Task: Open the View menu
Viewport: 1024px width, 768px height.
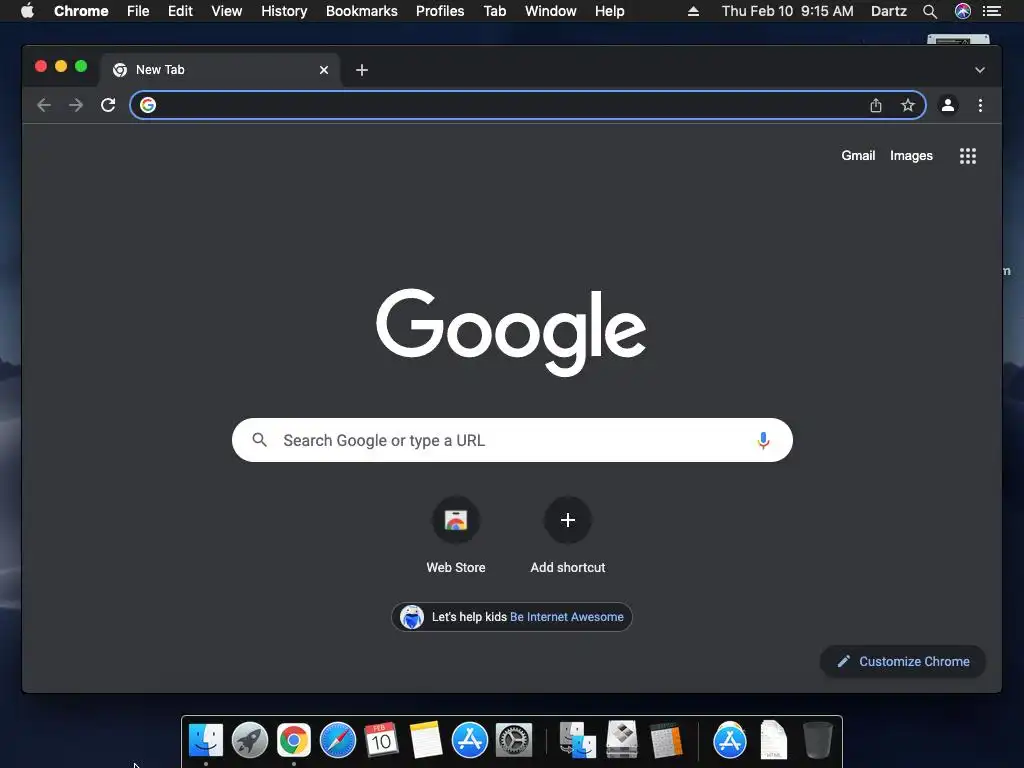Action: click(x=227, y=11)
